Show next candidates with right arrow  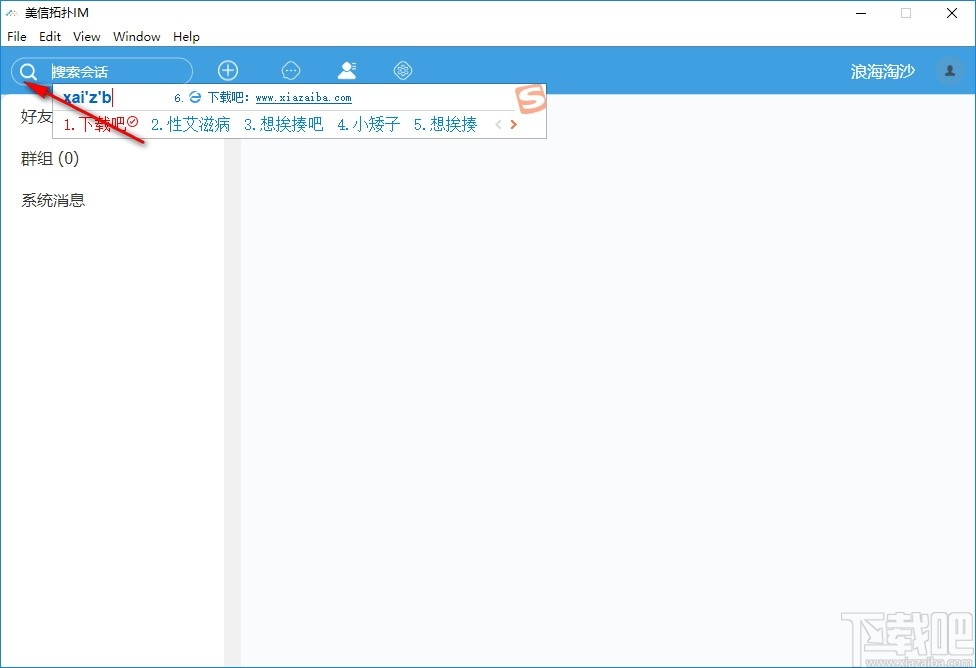coord(513,124)
